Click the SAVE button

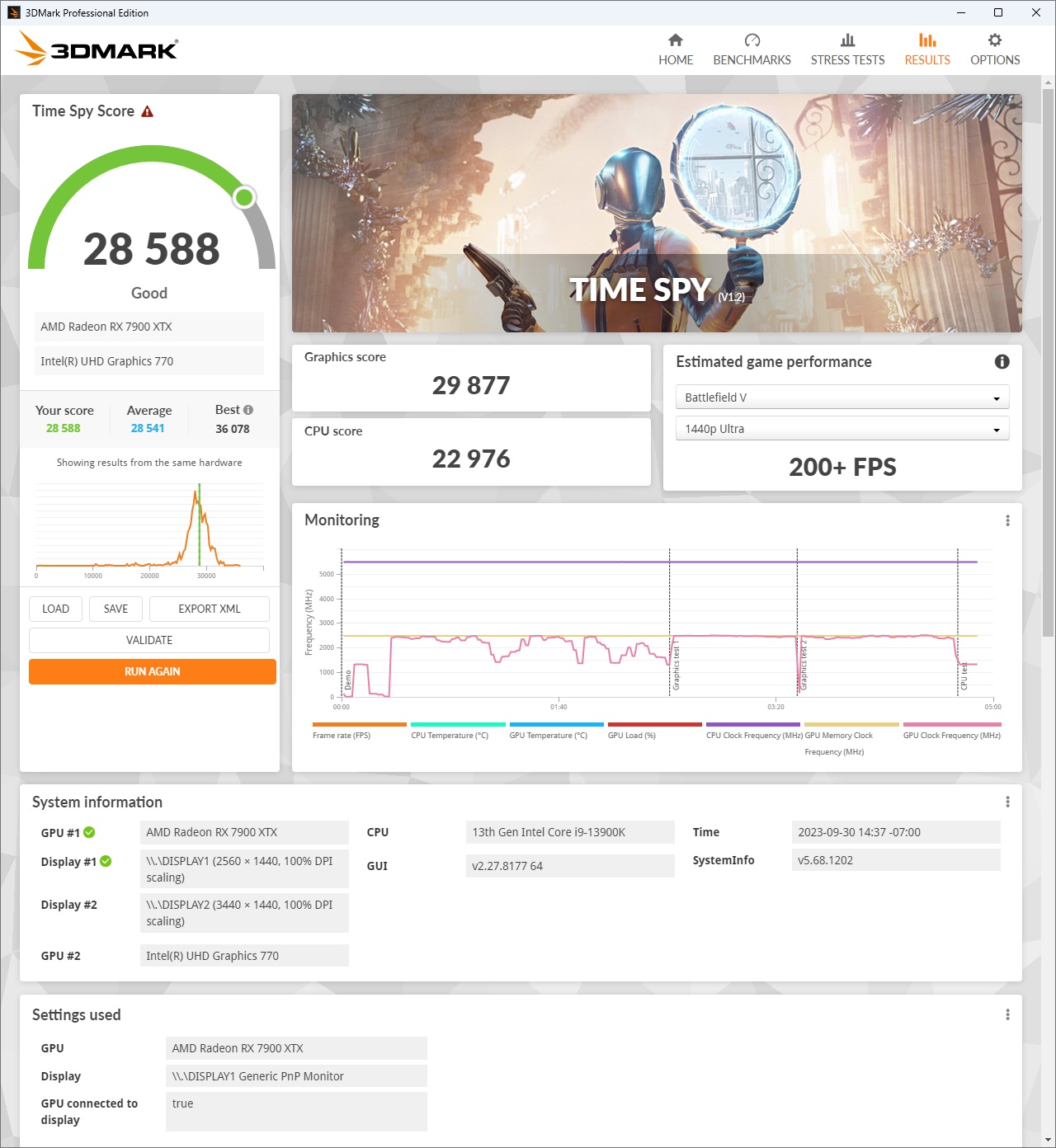tap(115, 609)
